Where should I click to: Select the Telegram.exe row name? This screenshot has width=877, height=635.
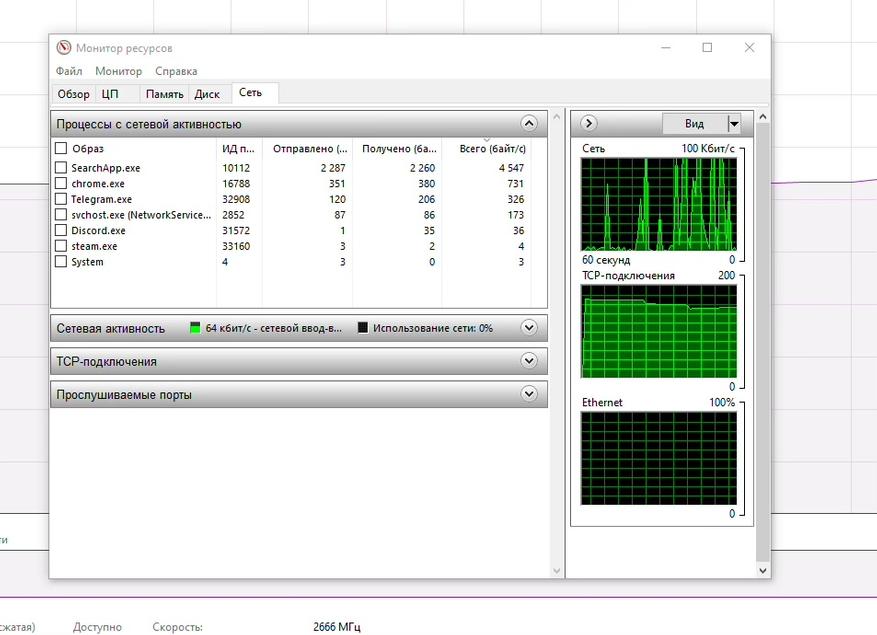point(101,199)
